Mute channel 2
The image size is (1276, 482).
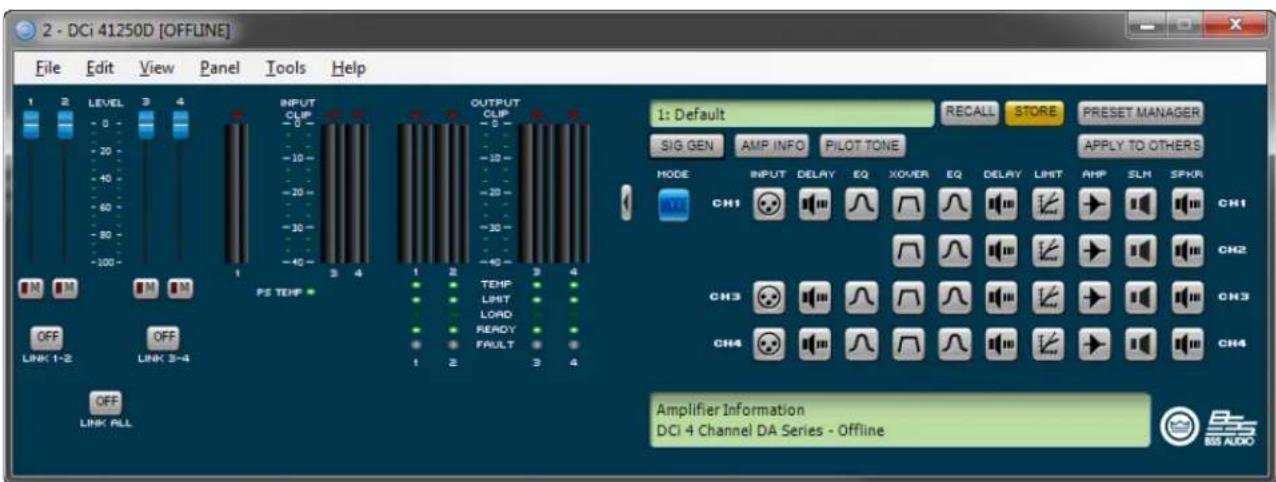coord(65,289)
